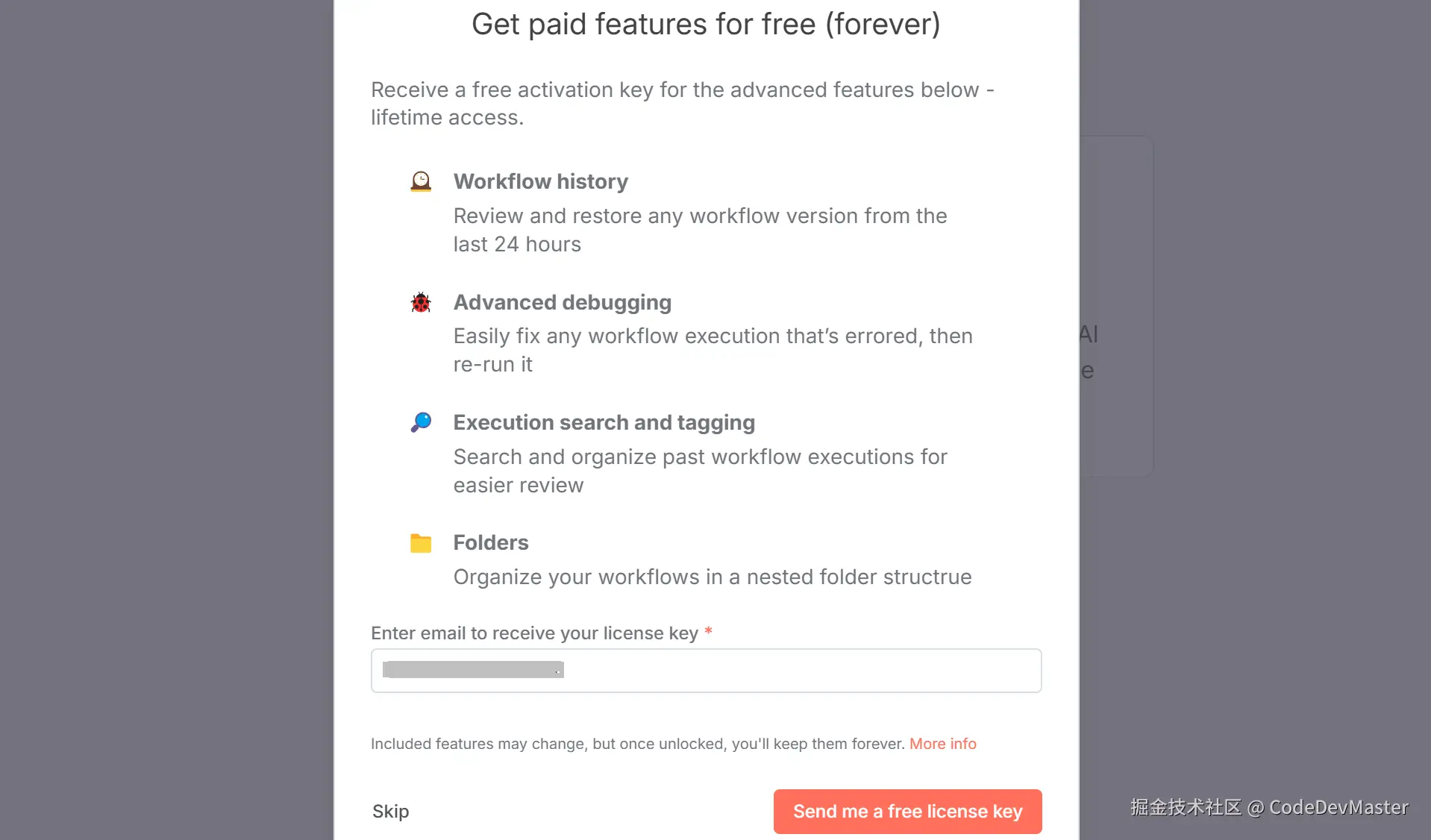Click the 'Included features may change' disclaimer
This screenshot has height=840, width=1431.
638,744
